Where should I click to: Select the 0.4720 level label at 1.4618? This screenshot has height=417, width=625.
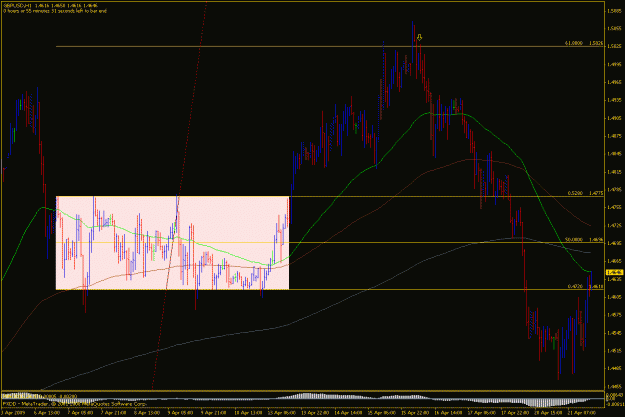585,286
